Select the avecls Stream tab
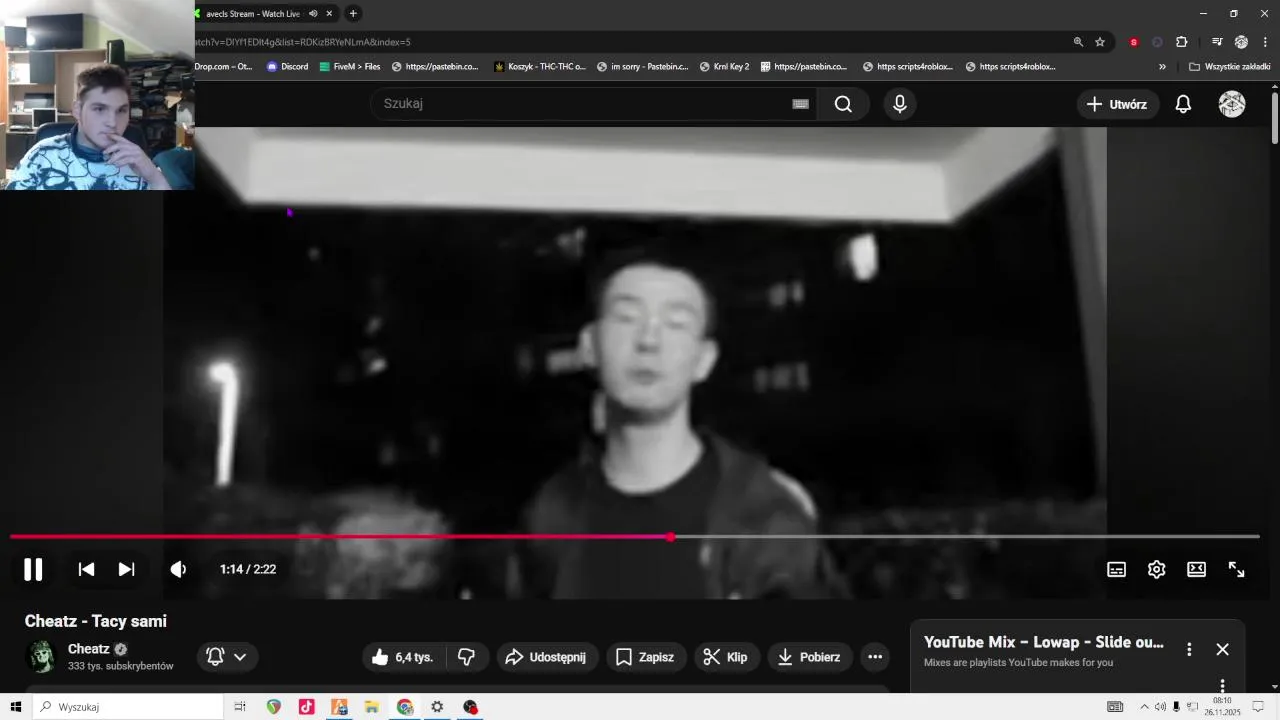This screenshot has width=1280, height=720. (252, 14)
